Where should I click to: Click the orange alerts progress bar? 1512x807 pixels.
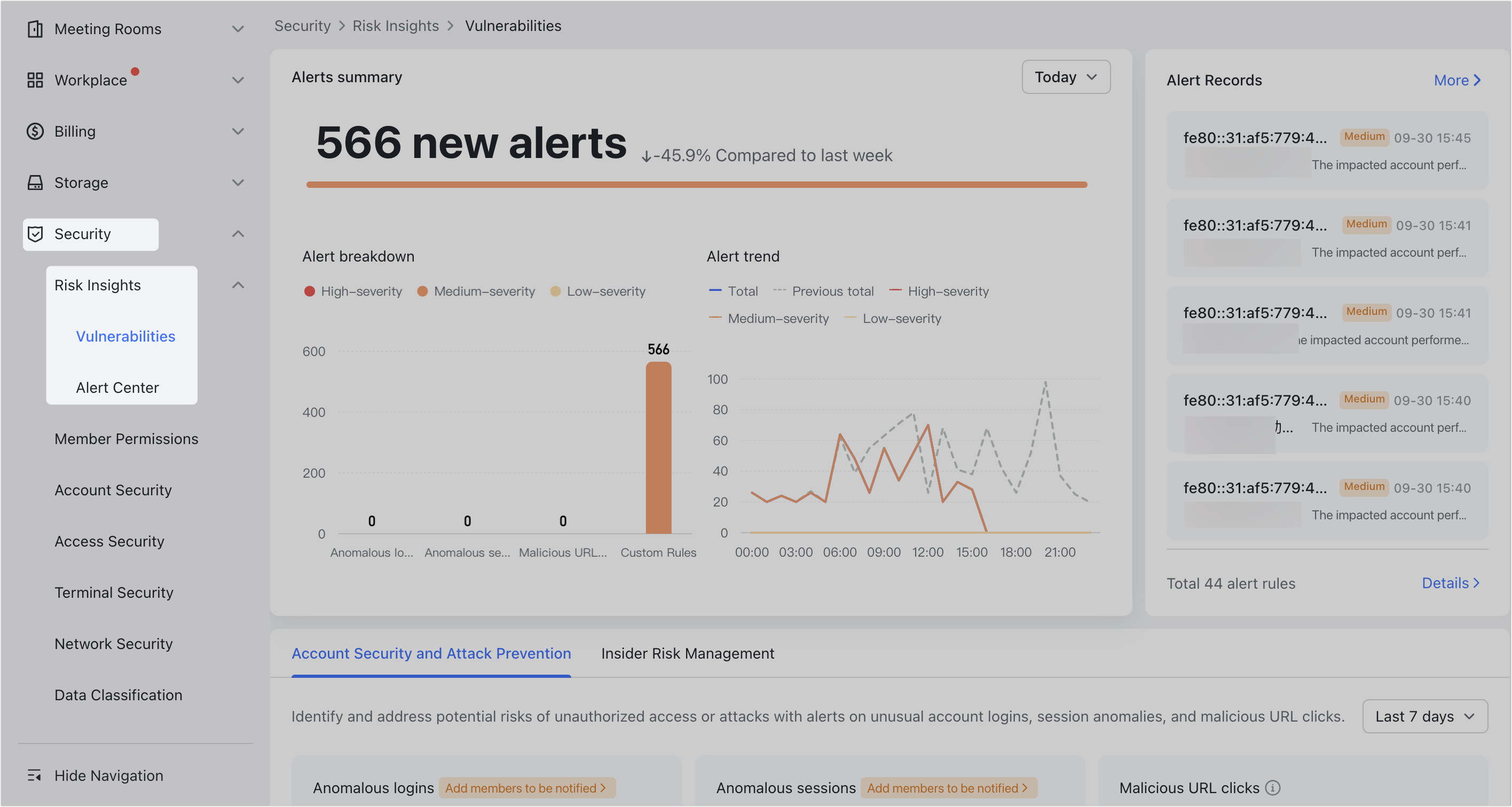click(696, 184)
